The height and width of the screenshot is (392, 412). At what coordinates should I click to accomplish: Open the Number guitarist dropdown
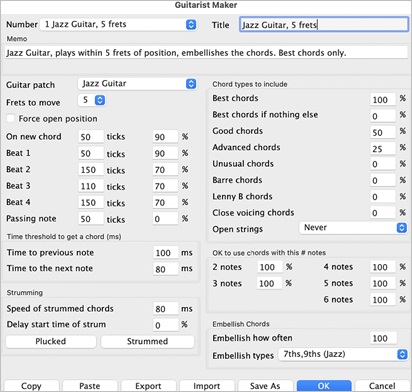118,24
